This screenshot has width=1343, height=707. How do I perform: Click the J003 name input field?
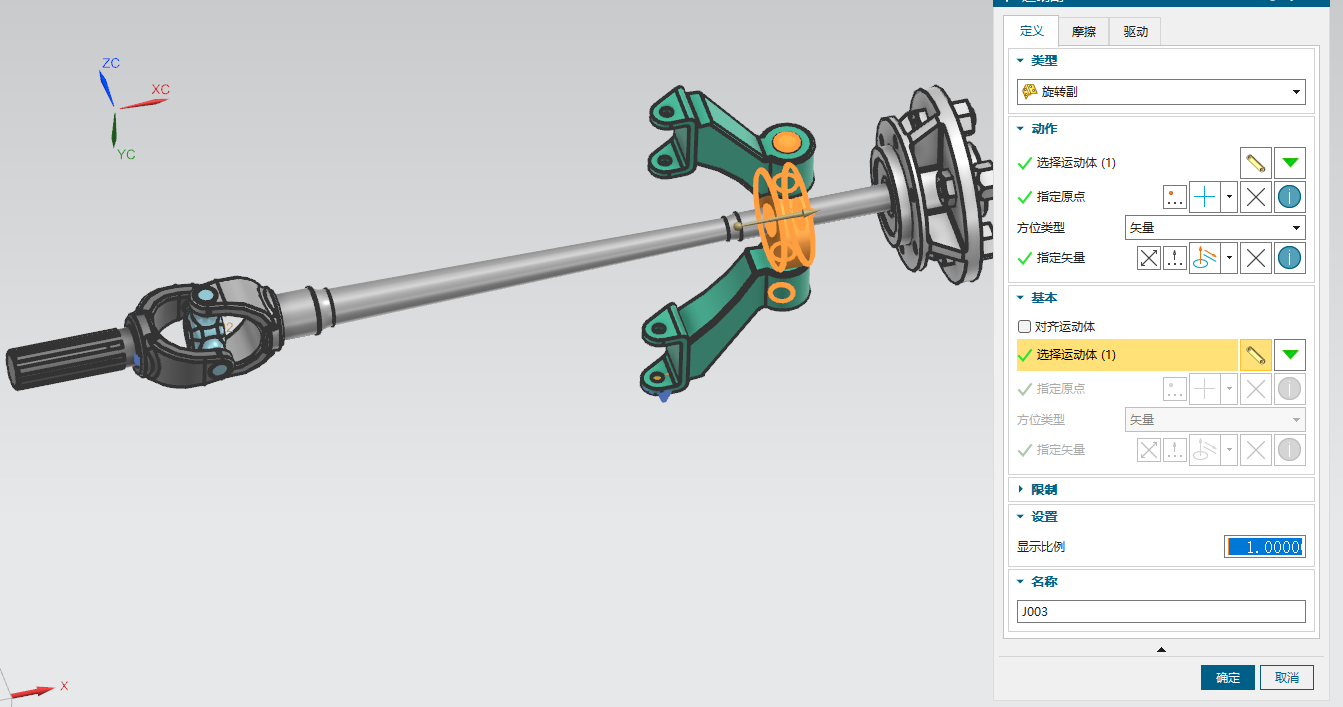1160,611
